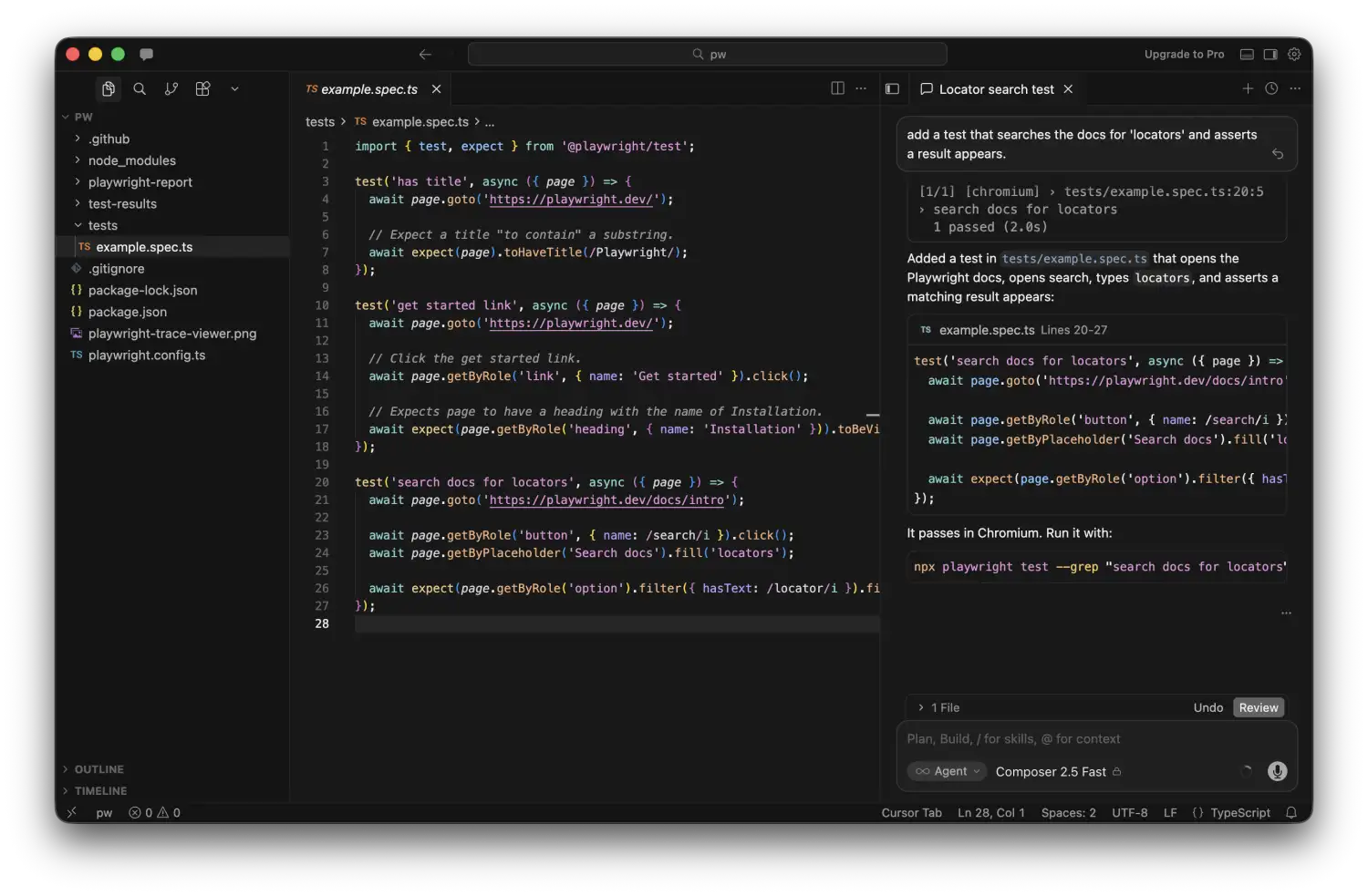This screenshot has height=896, width=1368.
Task: Expand the additional views chevron in sidebar header
Action: tap(234, 88)
